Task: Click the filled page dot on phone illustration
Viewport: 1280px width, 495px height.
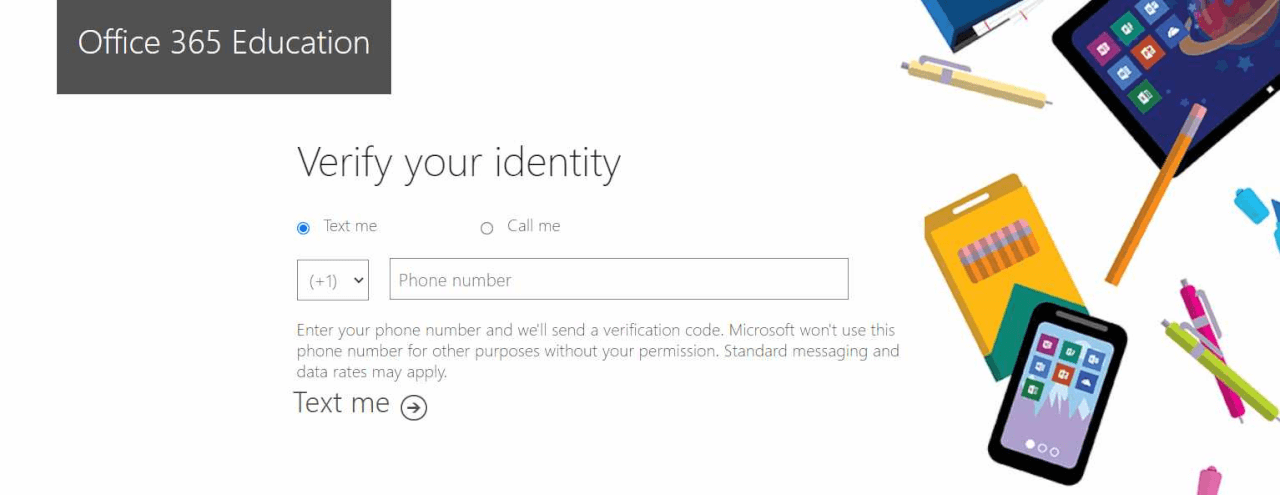Action: [x=1030, y=444]
